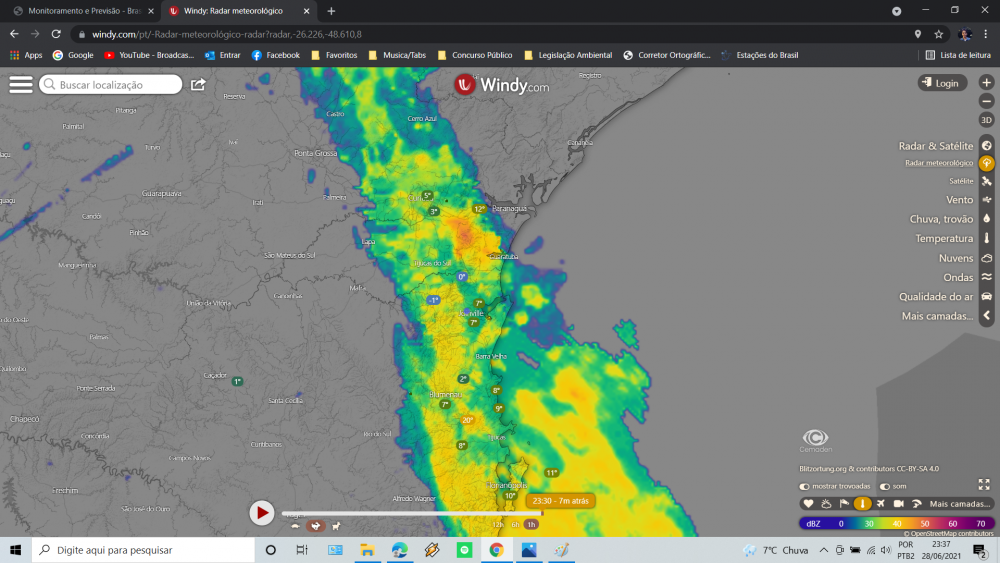Image resolution: width=1000 pixels, height=563 pixels.
Task: Select the Satélite layer icon
Action: coord(987,181)
